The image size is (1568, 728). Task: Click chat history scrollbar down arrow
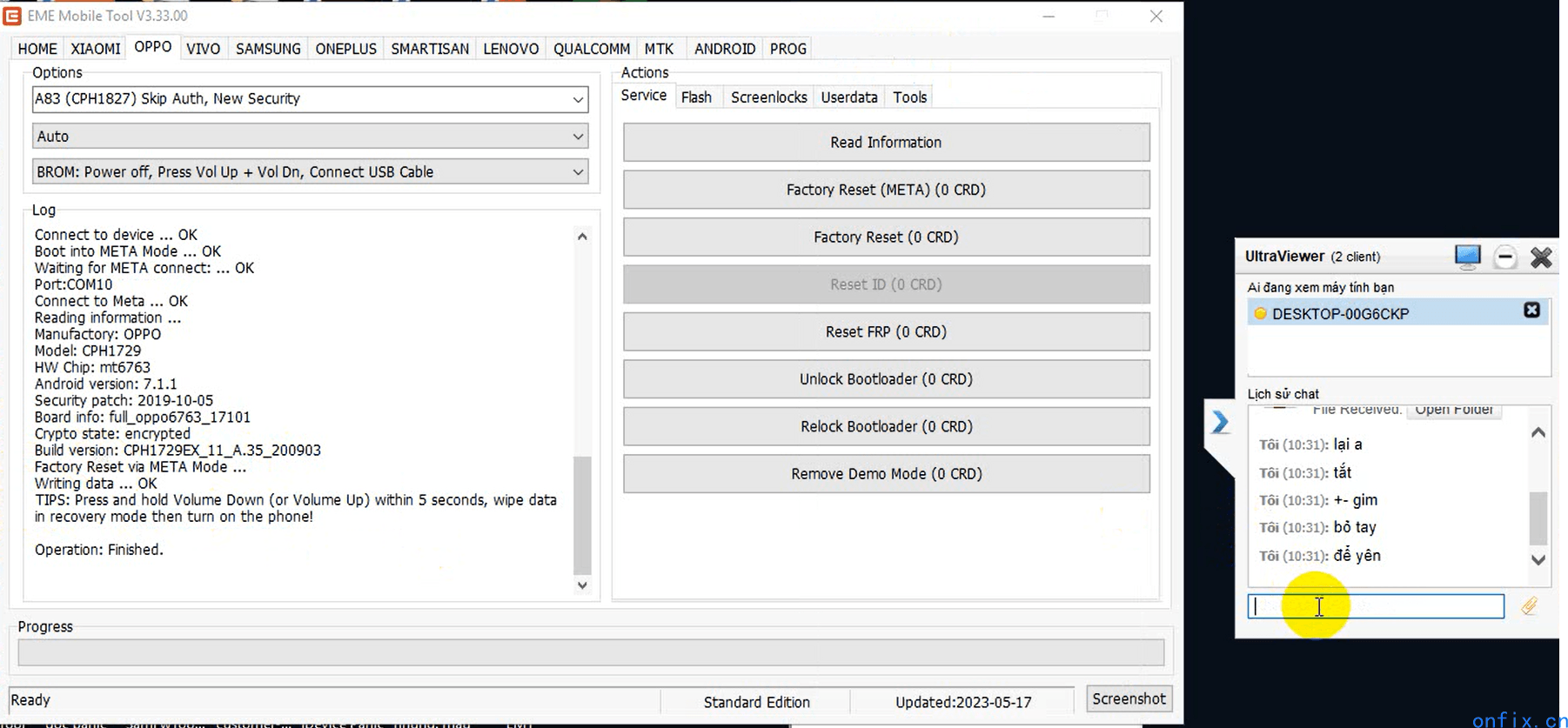click(1538, 560)
